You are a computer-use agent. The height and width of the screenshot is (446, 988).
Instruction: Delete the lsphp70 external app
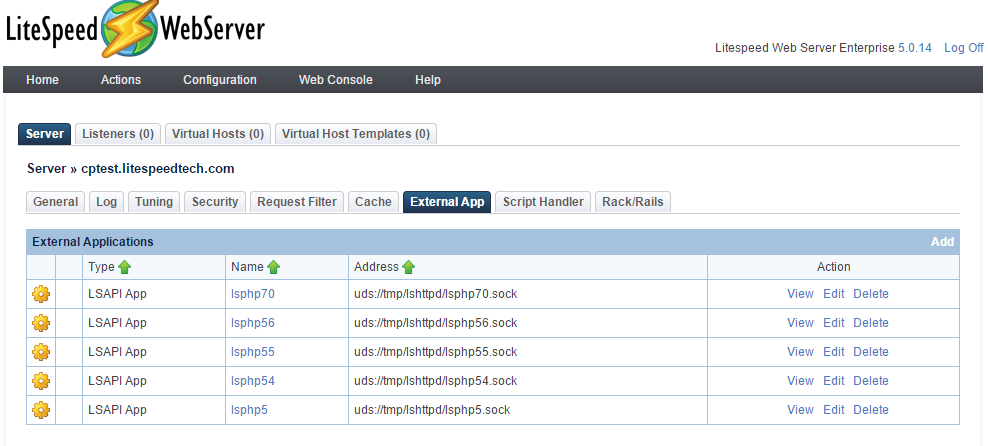click(x=871, y=294)
